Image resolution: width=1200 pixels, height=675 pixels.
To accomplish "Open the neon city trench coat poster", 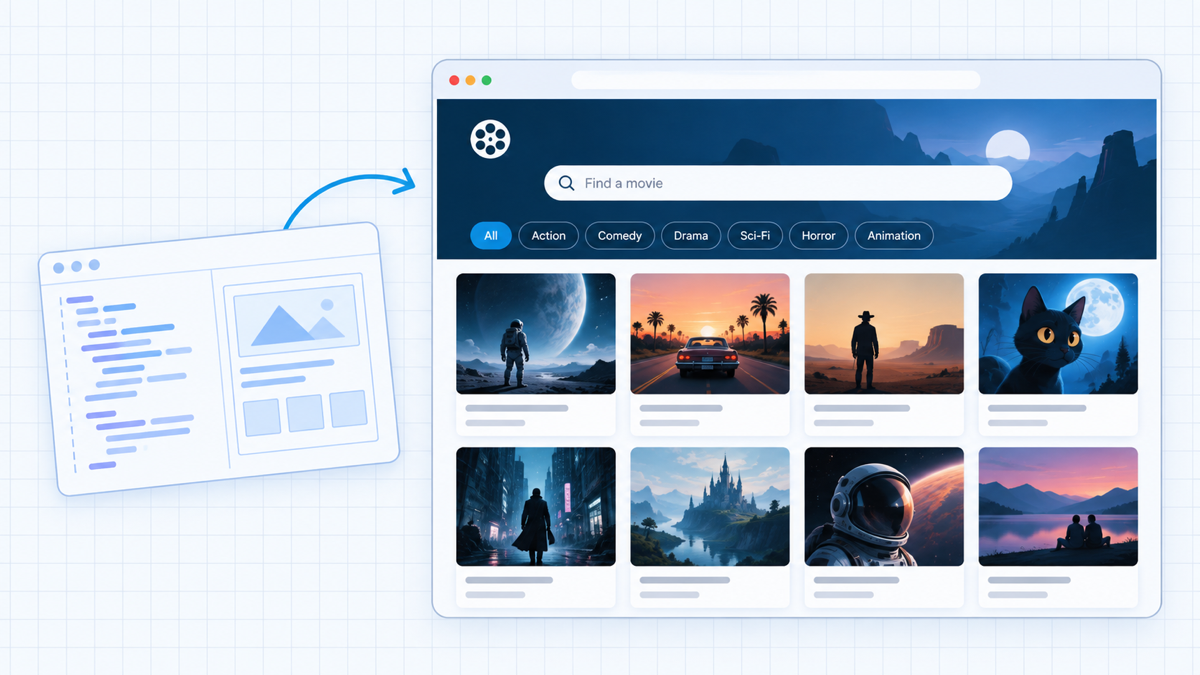I will 536,507.
